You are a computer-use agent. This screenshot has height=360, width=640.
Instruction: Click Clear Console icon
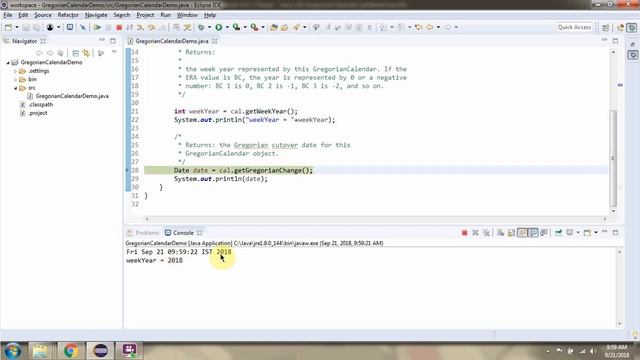click(x=500, y=233)
